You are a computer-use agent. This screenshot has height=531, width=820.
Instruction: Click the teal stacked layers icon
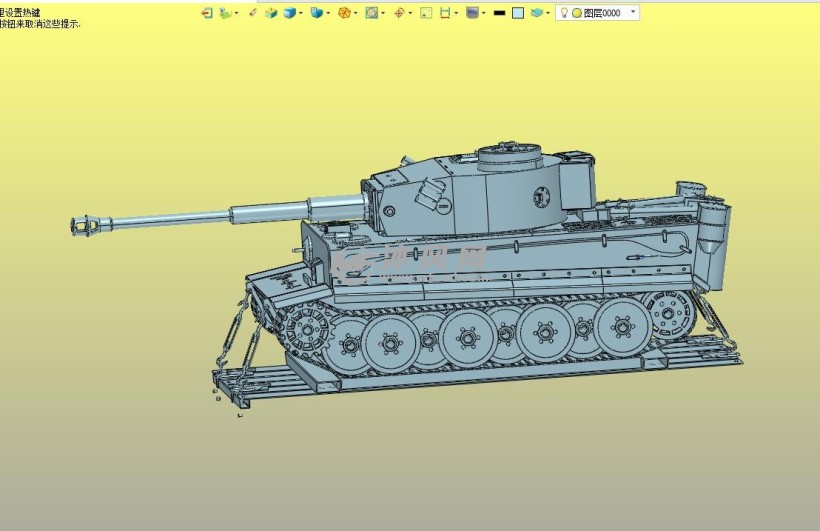pos(537,13)
